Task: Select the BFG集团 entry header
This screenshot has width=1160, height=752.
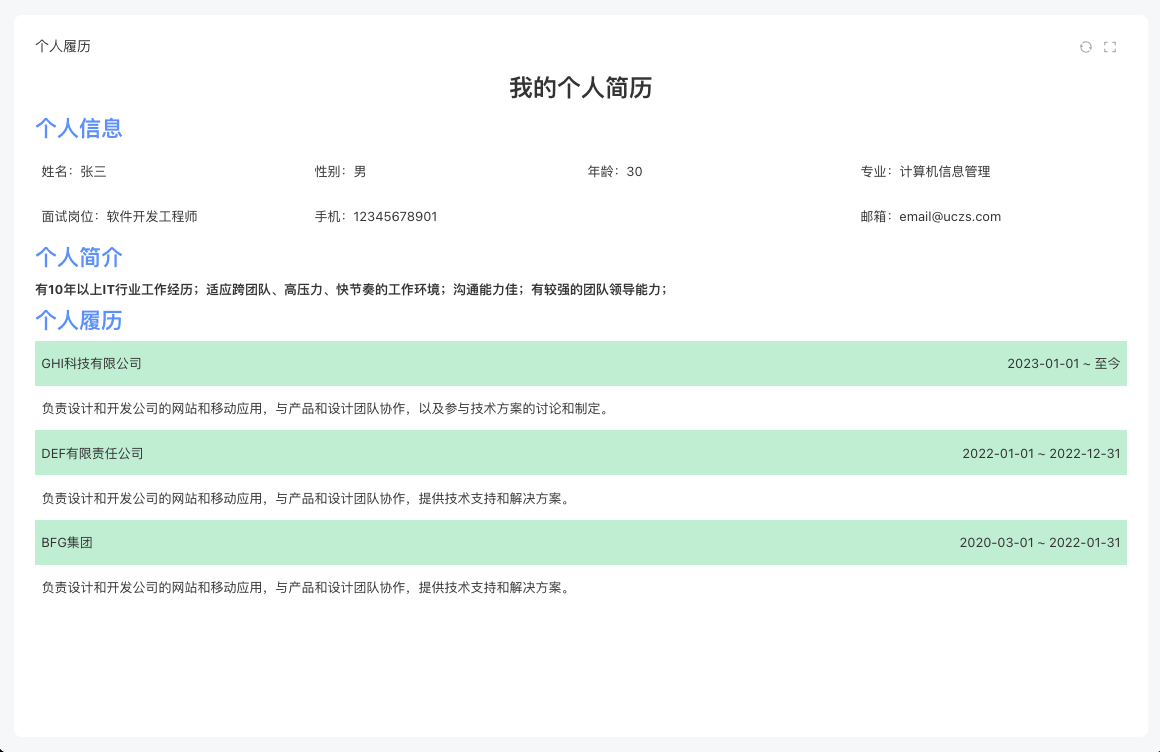Action: point(69,542)
